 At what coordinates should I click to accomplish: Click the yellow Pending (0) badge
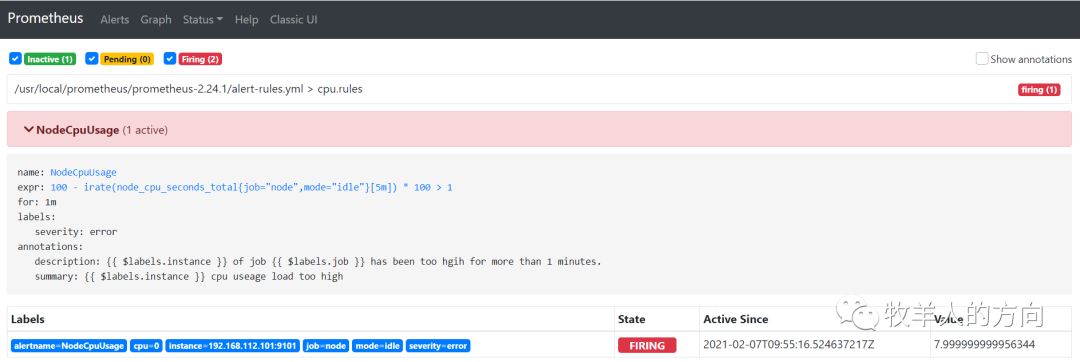click(x=127, y=59)
